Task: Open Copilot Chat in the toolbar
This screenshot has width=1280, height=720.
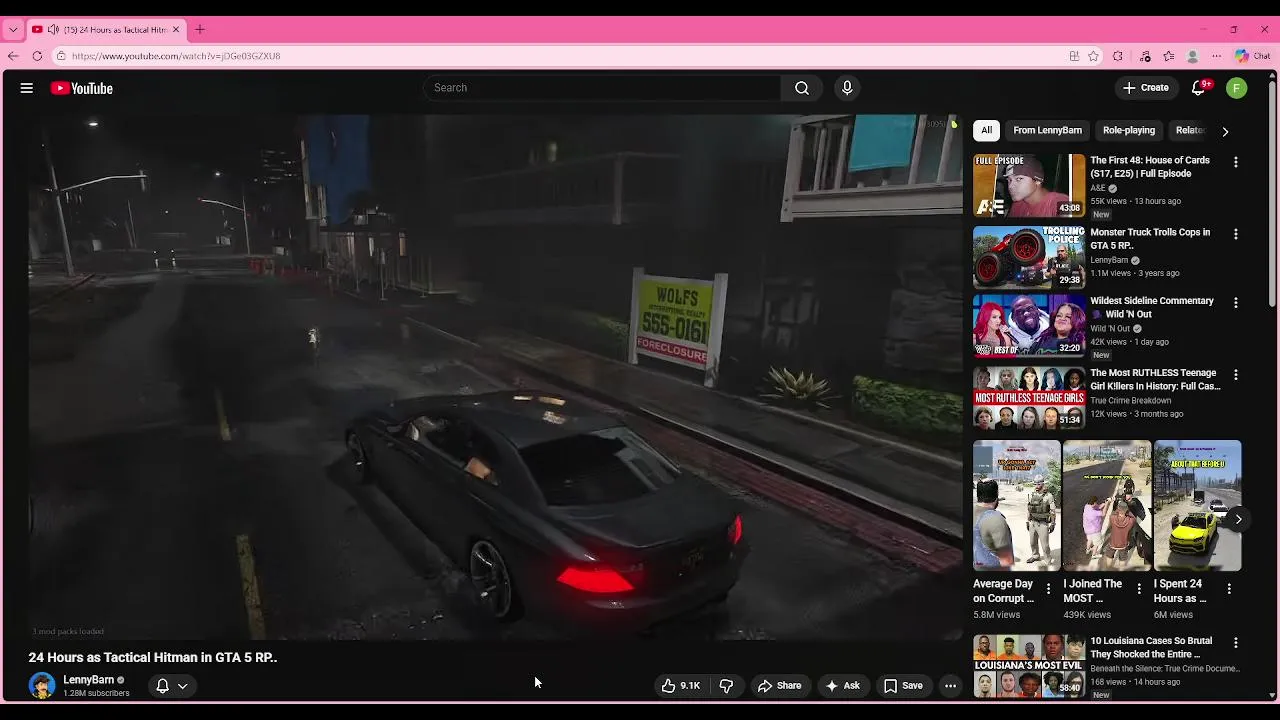Action: [1253, 56]
